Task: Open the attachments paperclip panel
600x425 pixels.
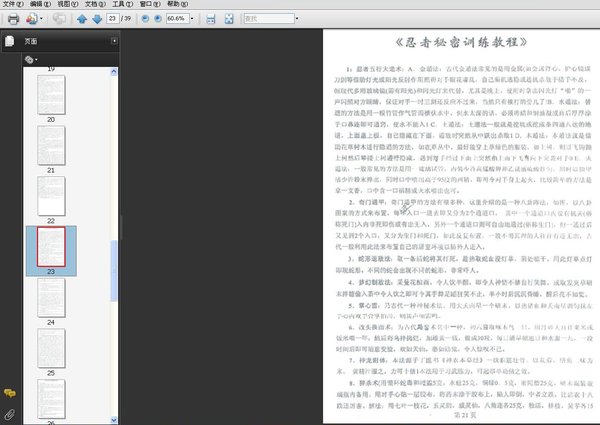Action: (x=10, y=414)
